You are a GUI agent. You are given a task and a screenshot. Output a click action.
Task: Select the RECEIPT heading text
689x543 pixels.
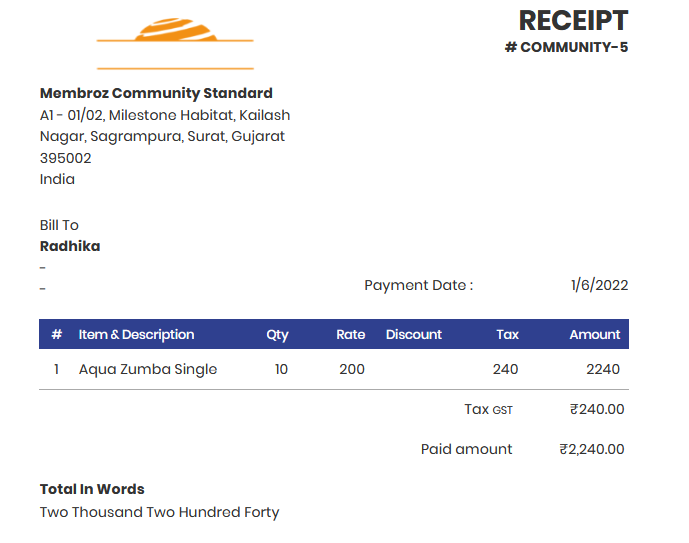point(573,21)
